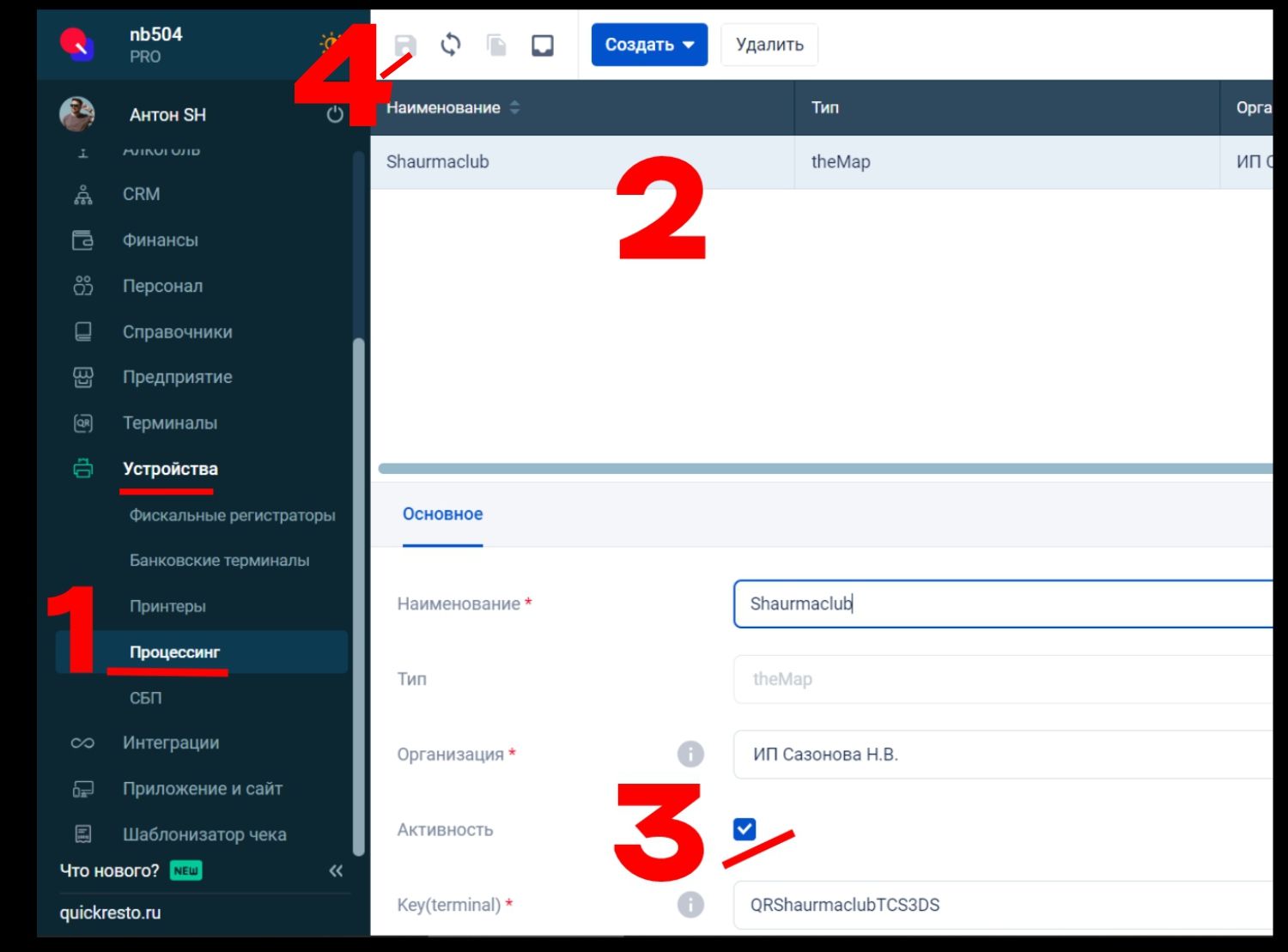
Task: Open the Организация selection field
Action: click(x=1003, y=755)
